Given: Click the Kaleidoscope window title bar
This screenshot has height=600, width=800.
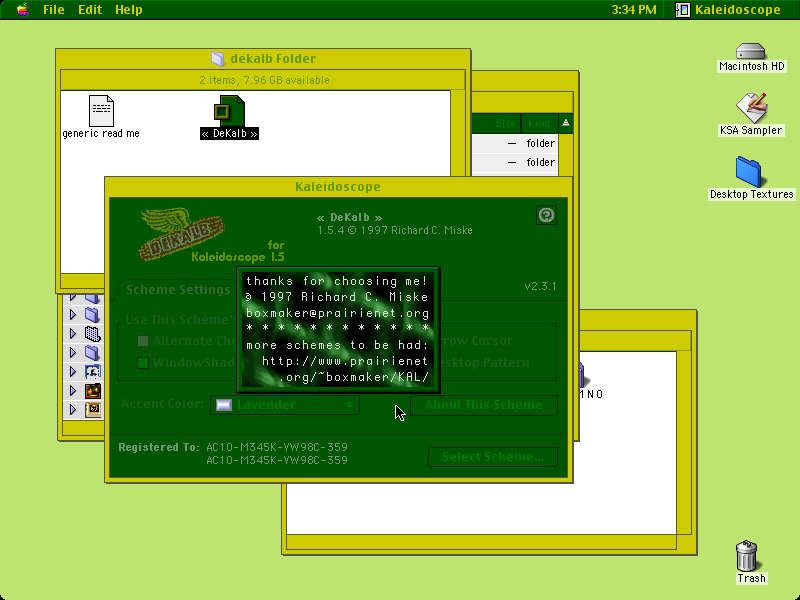Looking at the screenshot, I should tap(338, 187).
